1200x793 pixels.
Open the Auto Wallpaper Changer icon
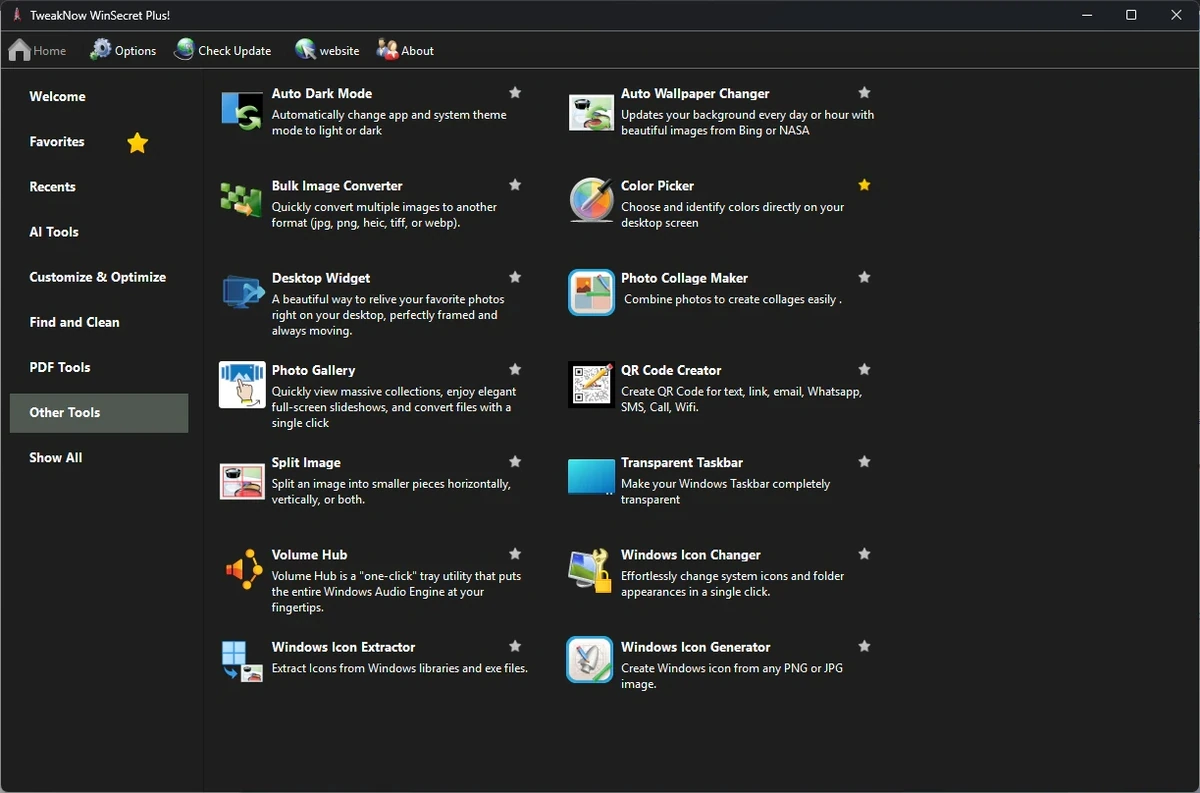tap(591, 112)
